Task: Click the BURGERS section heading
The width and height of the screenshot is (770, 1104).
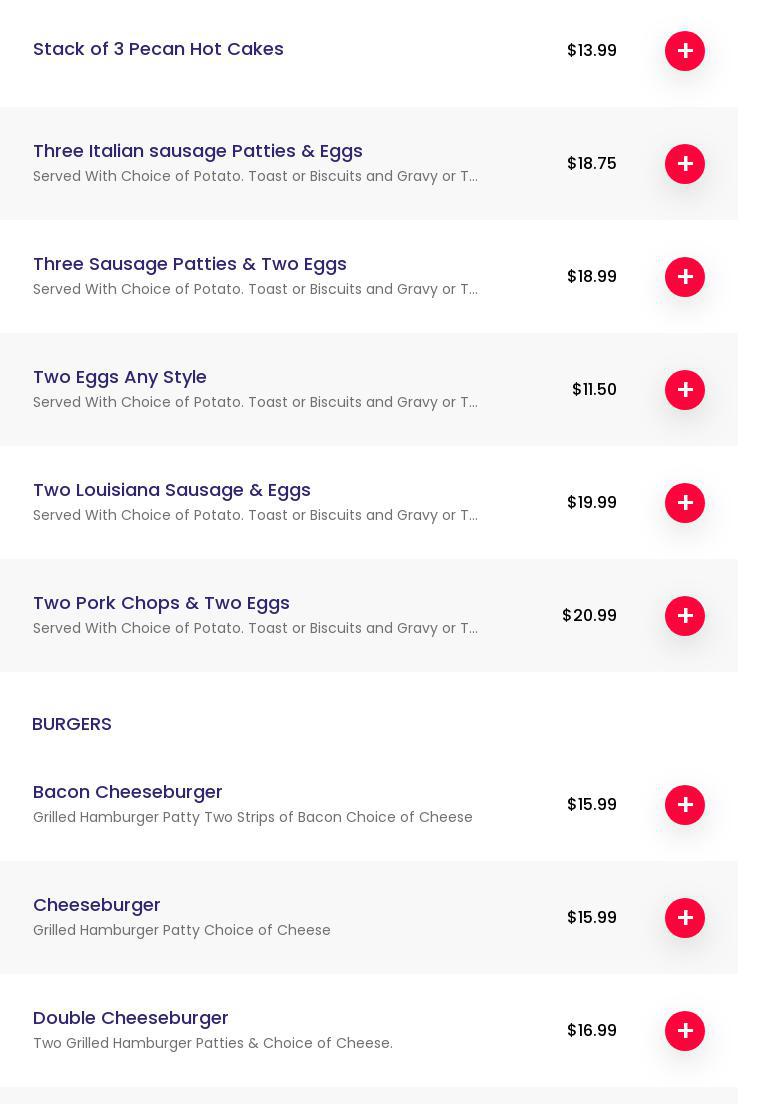Action: [x=72, y=724]
